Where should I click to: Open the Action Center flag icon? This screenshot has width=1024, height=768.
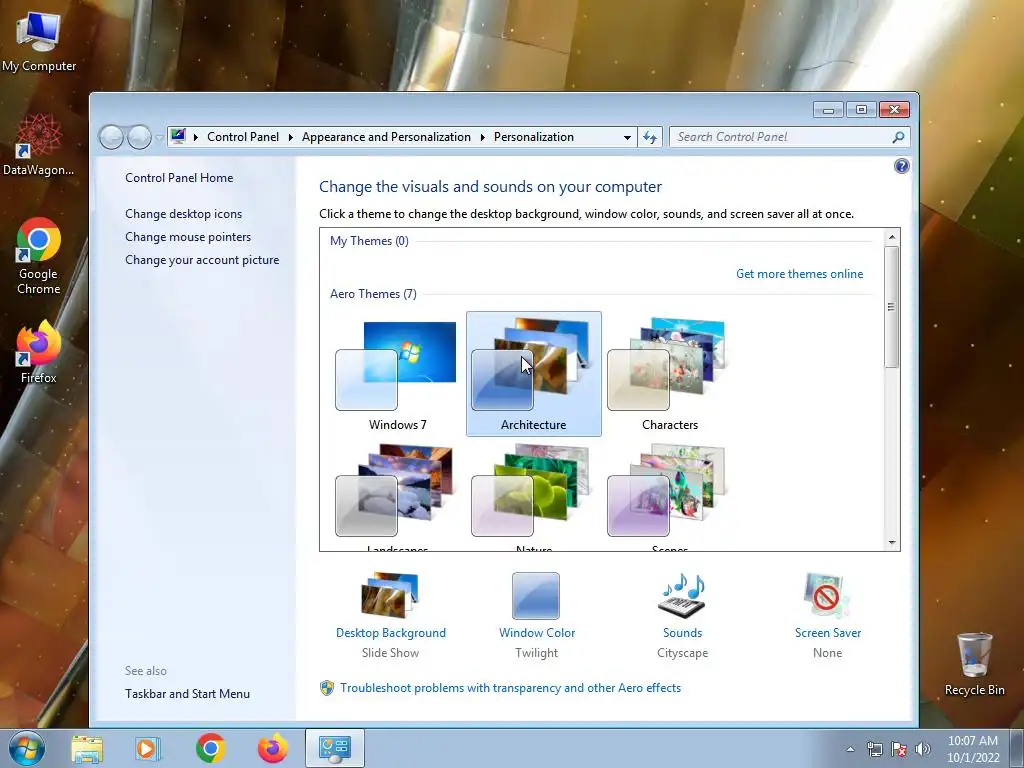(899, 749)
